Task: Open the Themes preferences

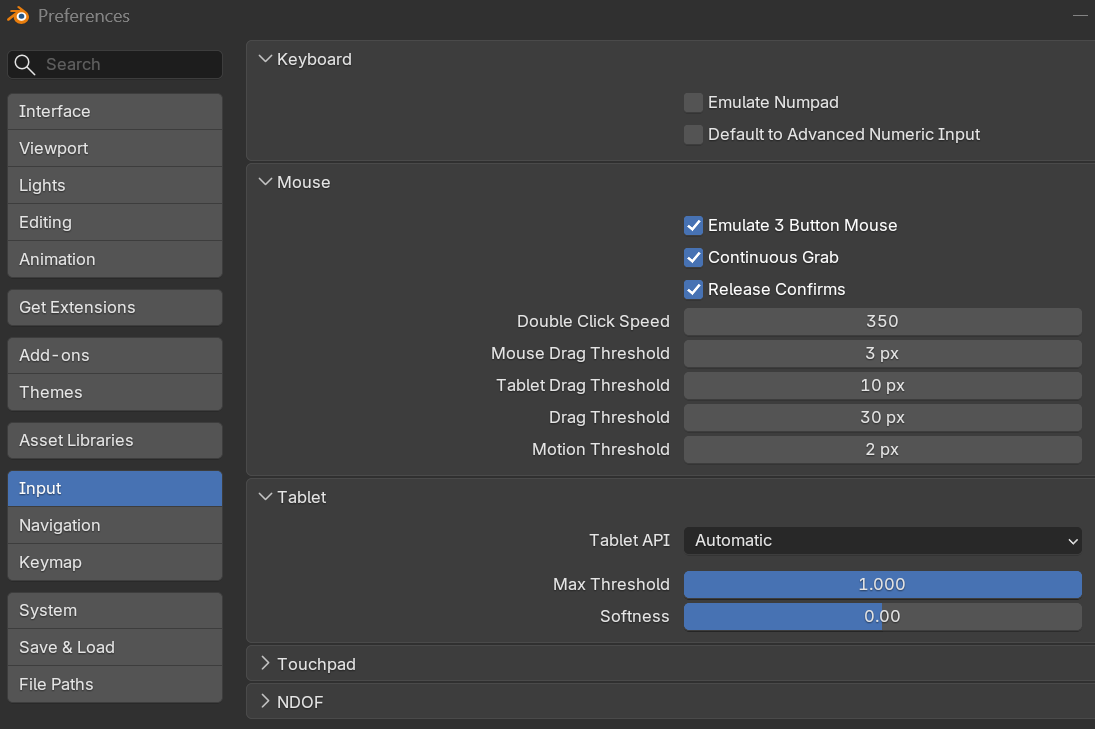Action: [115, 392]
